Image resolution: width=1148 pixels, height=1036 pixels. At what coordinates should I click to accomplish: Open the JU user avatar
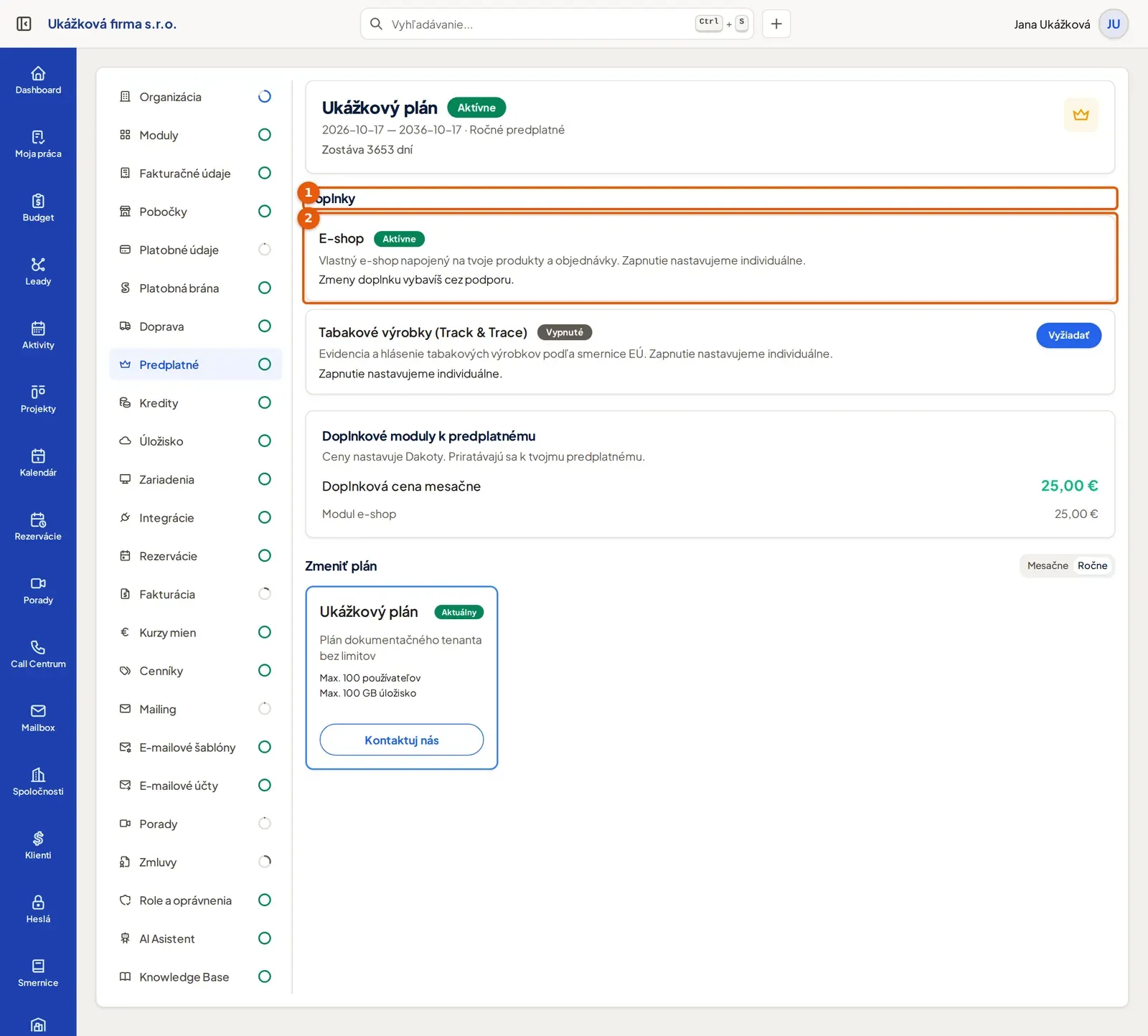click(x=1113, y=24)
